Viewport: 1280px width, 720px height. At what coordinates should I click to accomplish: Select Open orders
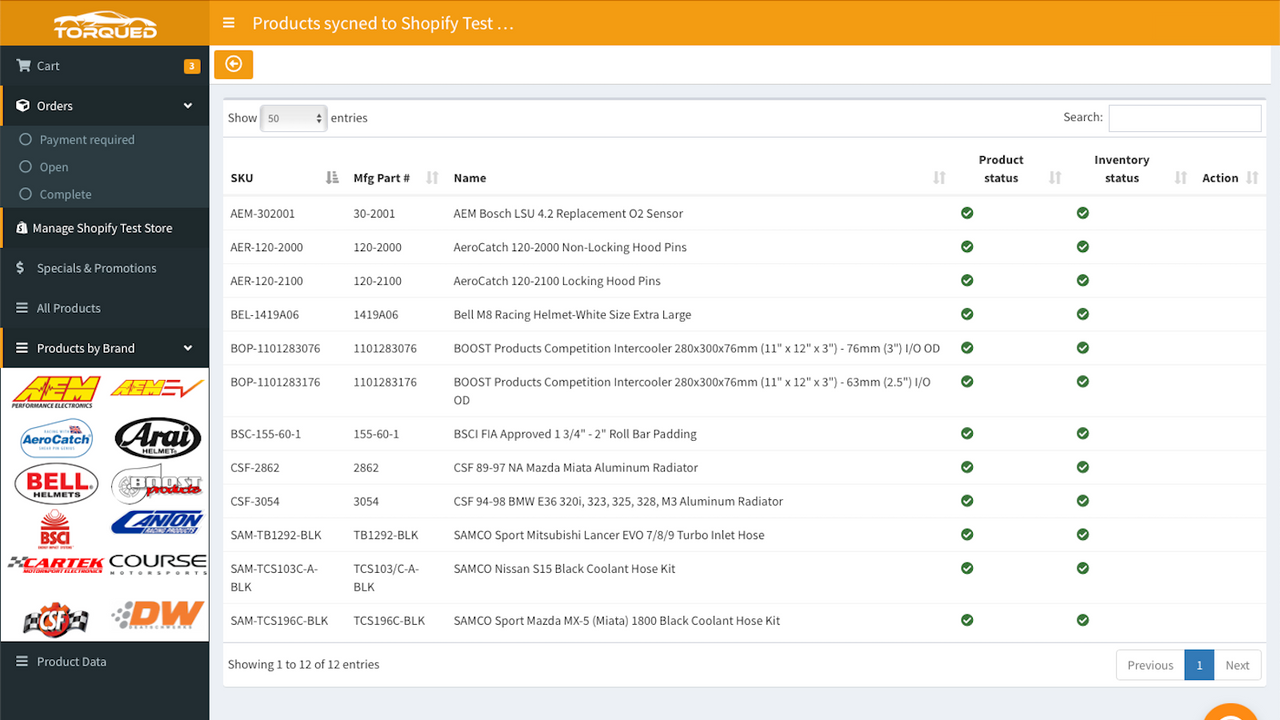point(54,167)
